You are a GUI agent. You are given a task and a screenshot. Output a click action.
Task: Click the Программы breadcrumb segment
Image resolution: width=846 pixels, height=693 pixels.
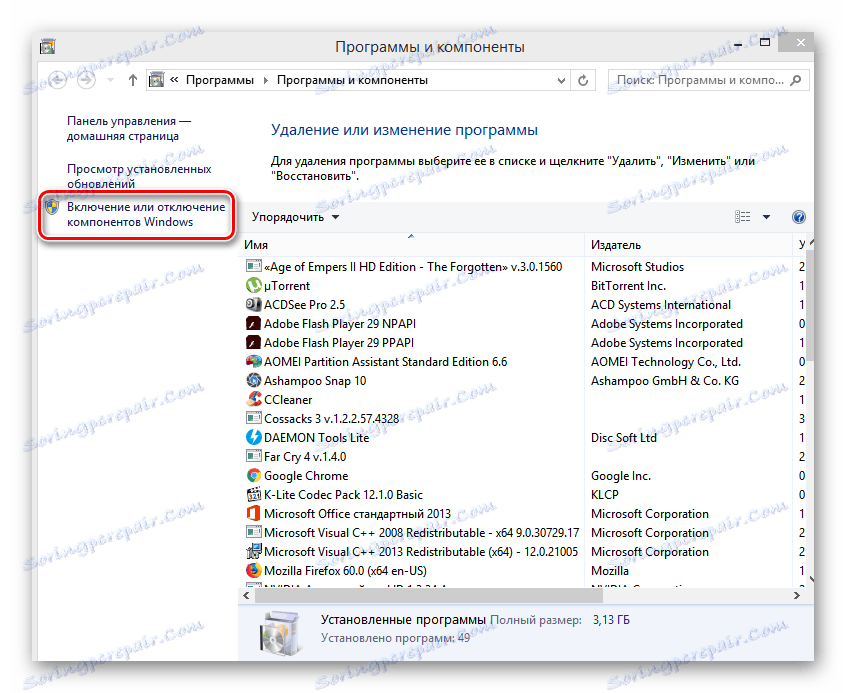220,80
